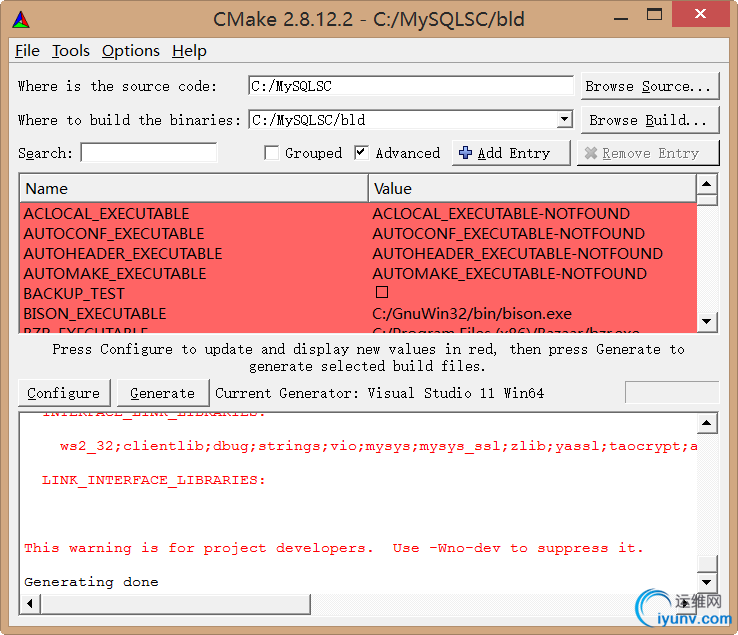Click the progress bar next to the Current Generator label
Screen dimensions: 738x635
(x=672, y=393)
